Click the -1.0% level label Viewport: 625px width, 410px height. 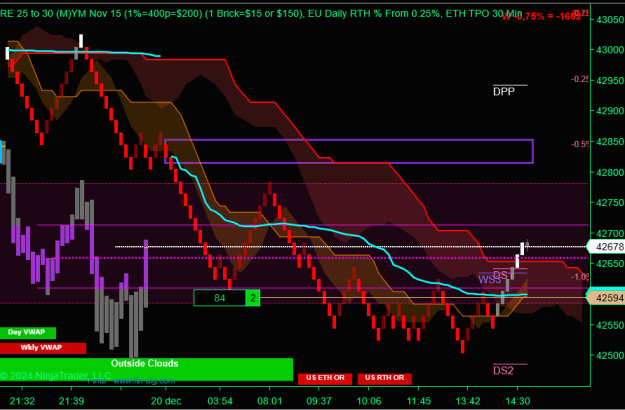click(580, 277)
